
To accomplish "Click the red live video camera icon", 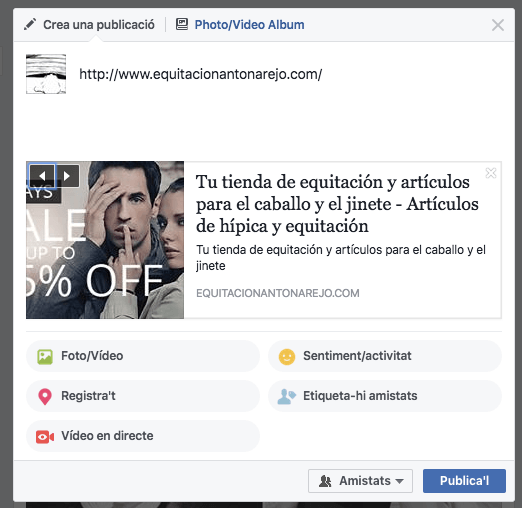I will [45, 437].
